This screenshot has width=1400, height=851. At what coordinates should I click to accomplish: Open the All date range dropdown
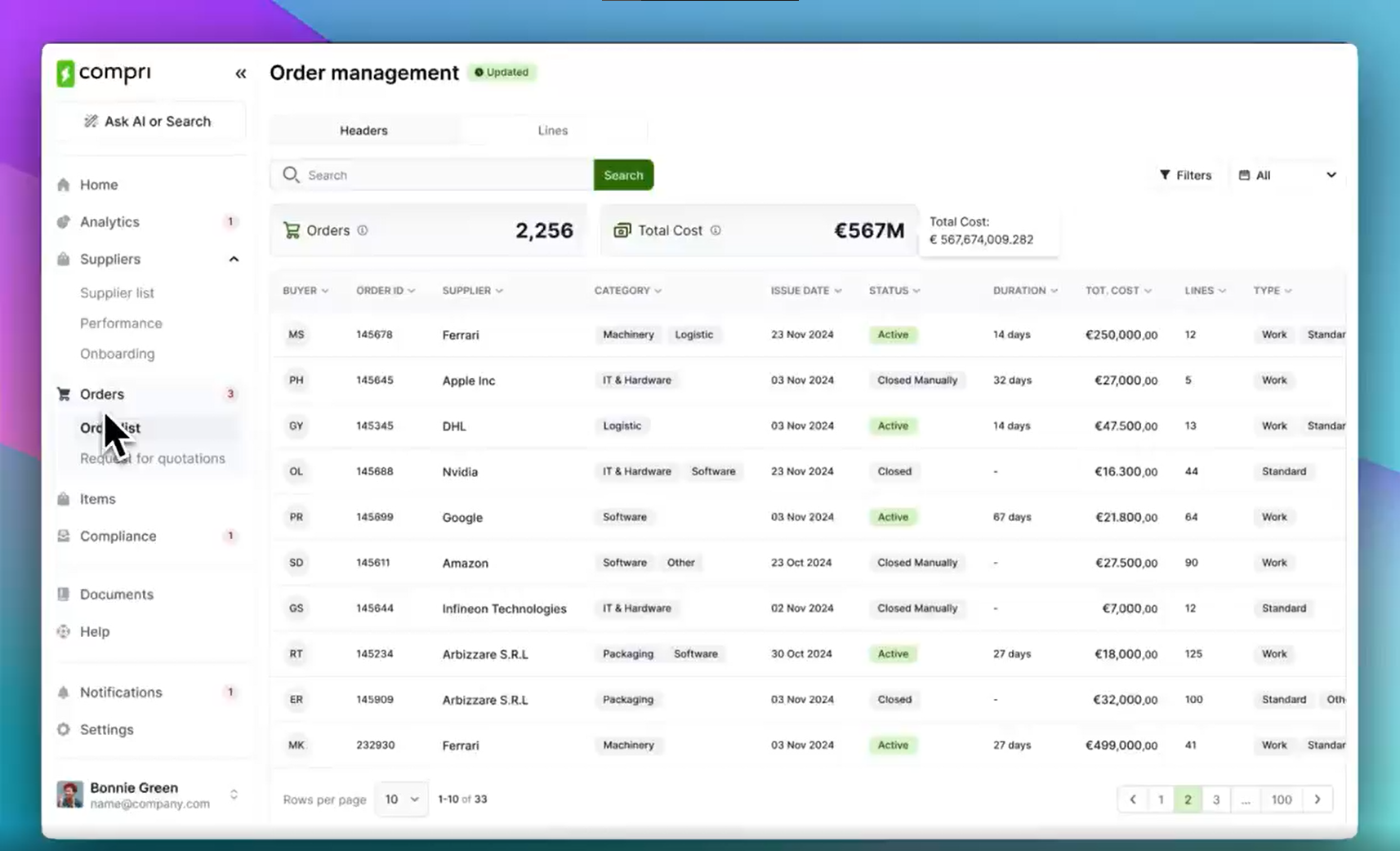tap(1287, 175)
